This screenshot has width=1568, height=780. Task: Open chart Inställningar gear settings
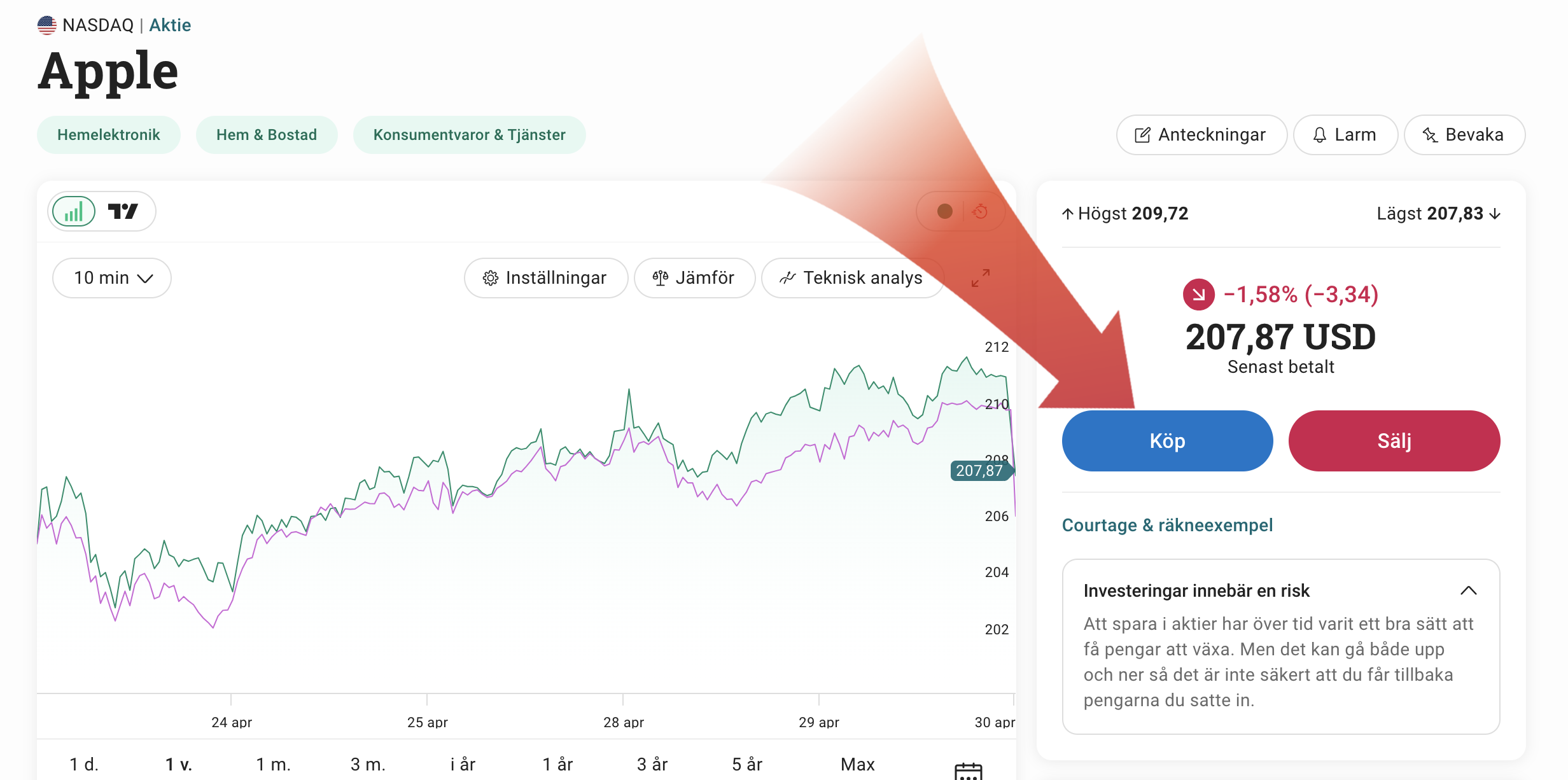(545, 278)
